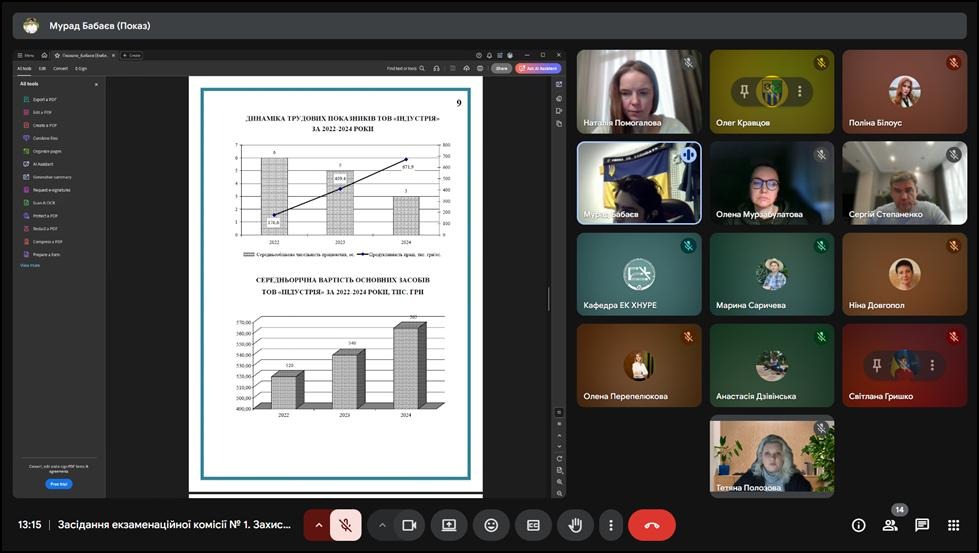This screenshot has width=979, height=553.
Task: Expand camera video settings arrow
Action: tap(382, 525)
